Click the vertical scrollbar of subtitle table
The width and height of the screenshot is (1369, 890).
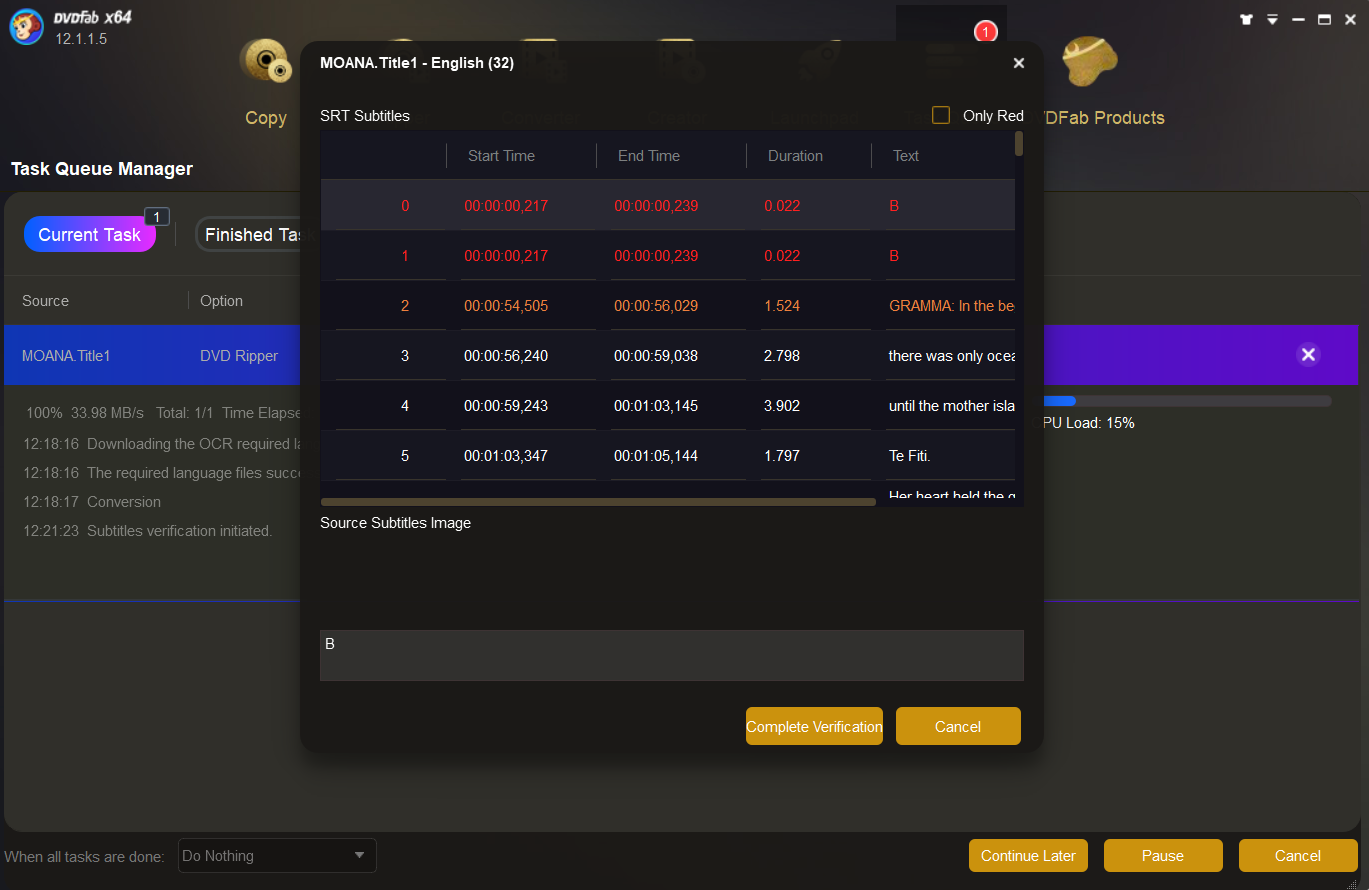(x=1019, y=143)
